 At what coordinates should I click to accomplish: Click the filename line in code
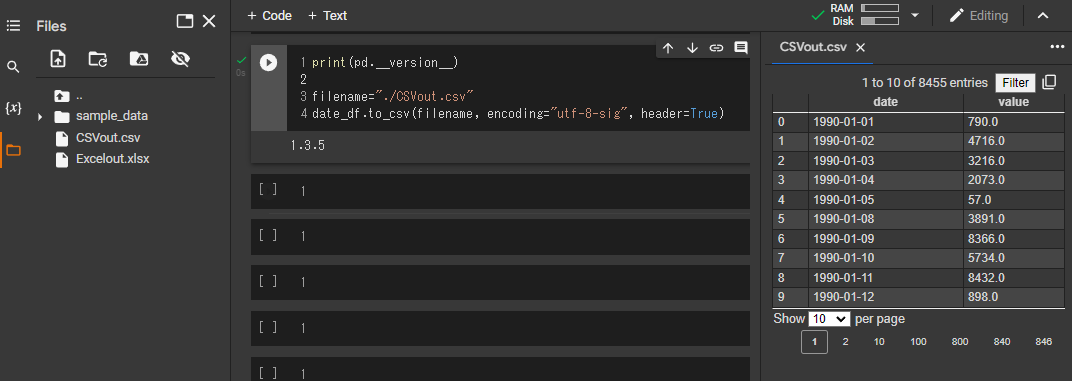coord(393,96)
